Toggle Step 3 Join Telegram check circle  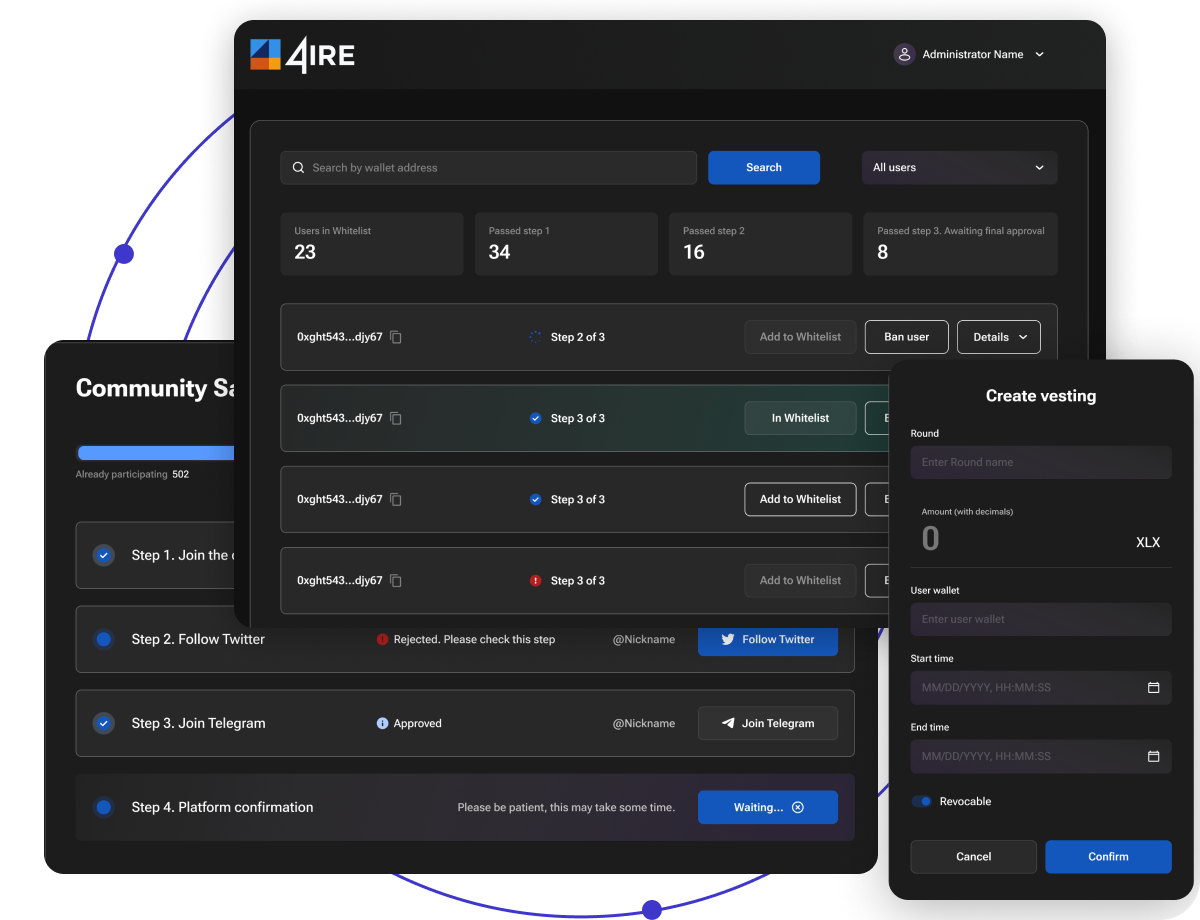point(103,723)
